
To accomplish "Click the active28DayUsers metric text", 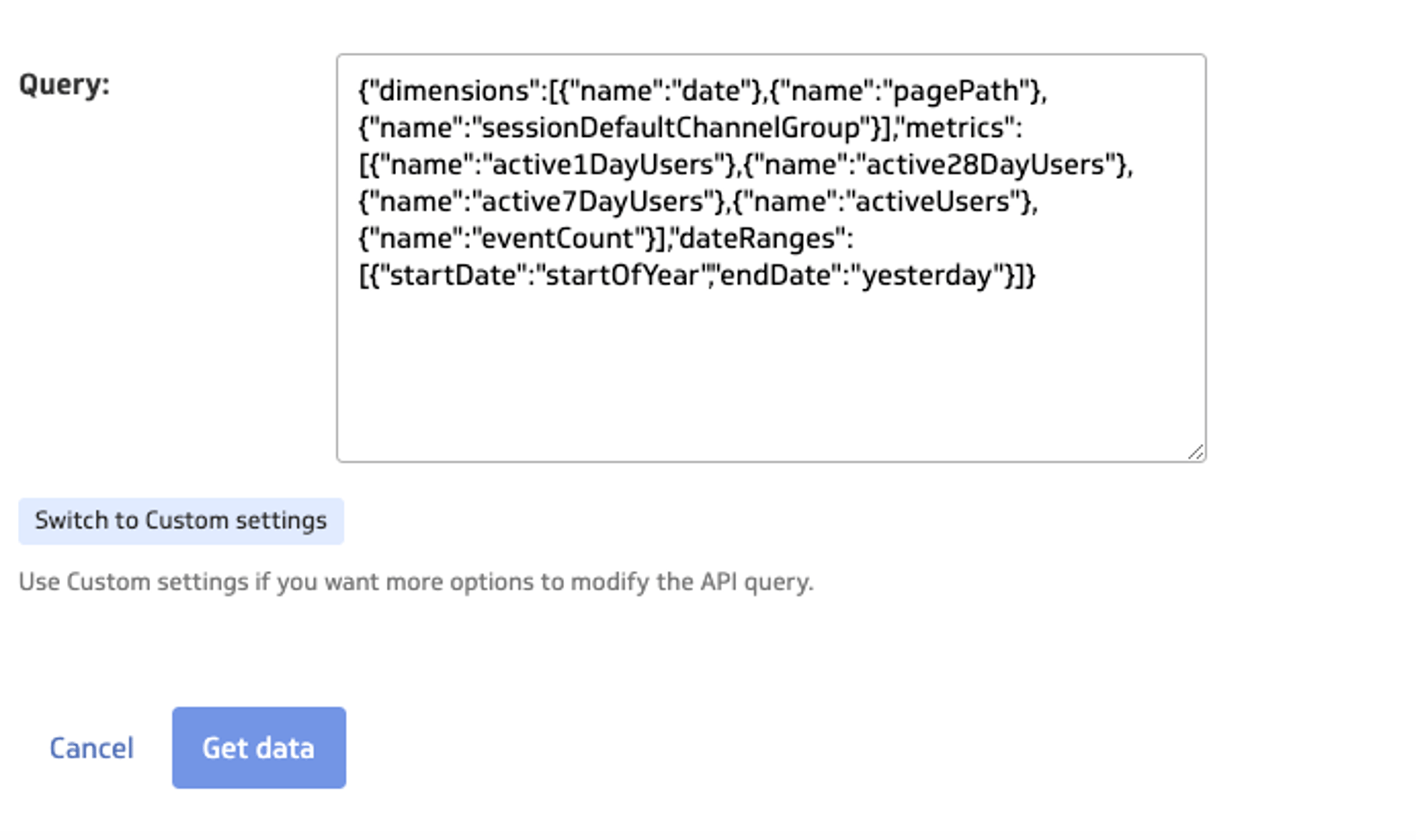I will click(x=994, y=164).
